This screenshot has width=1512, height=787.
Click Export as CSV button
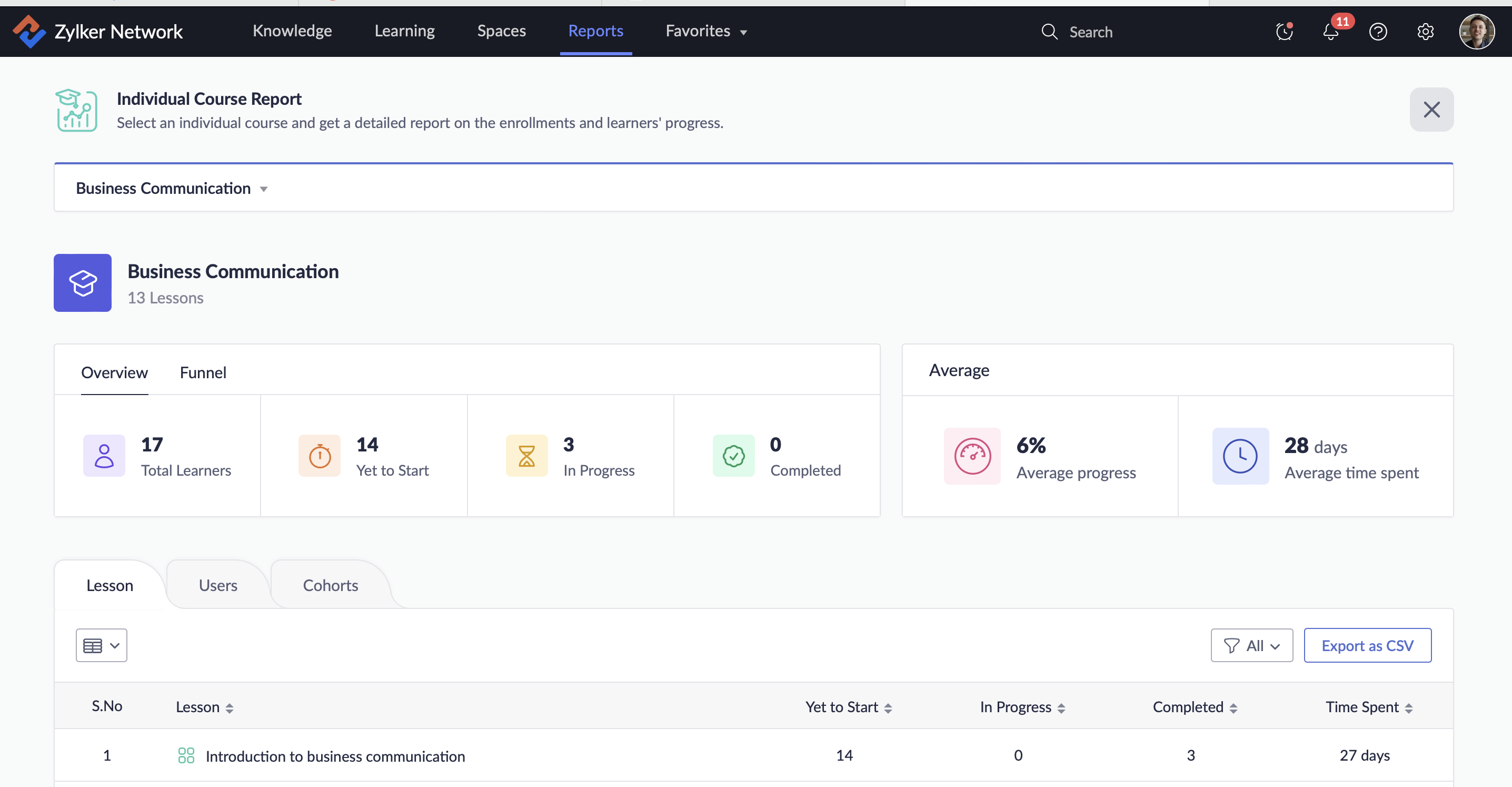click(x=1367, y=645)
